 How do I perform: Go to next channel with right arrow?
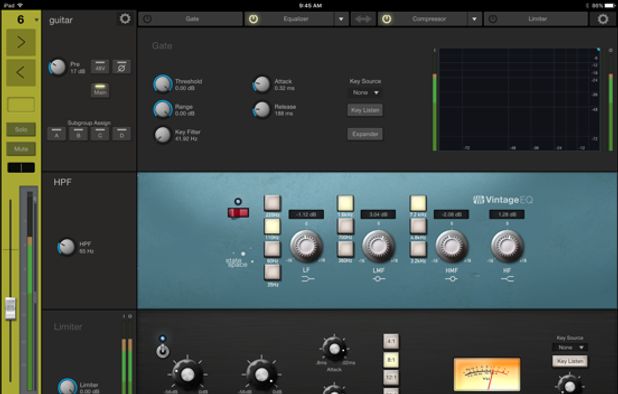point(21,42)
